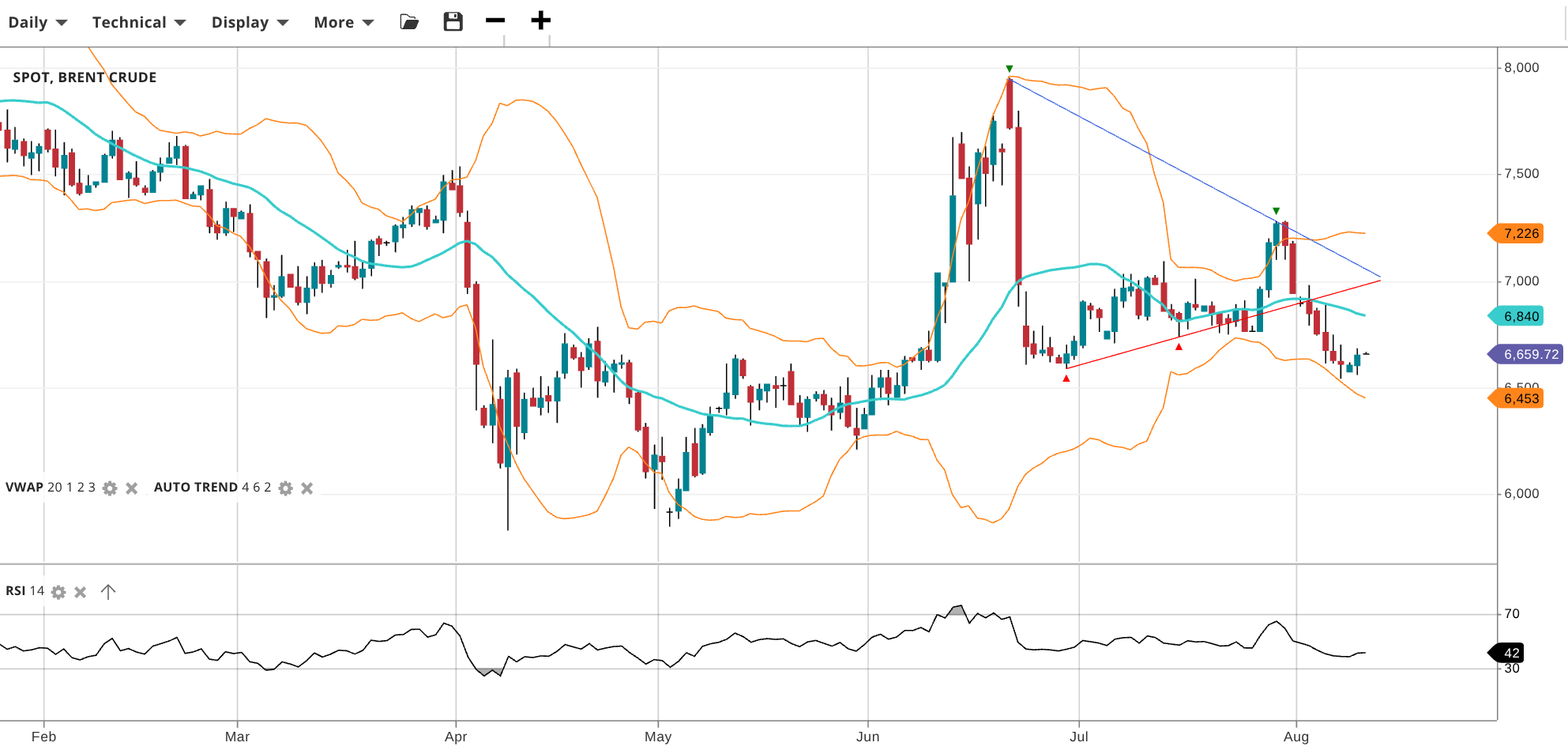
Task: Open AUTO TREND settings gear
Action: click(x=286, y=488)
